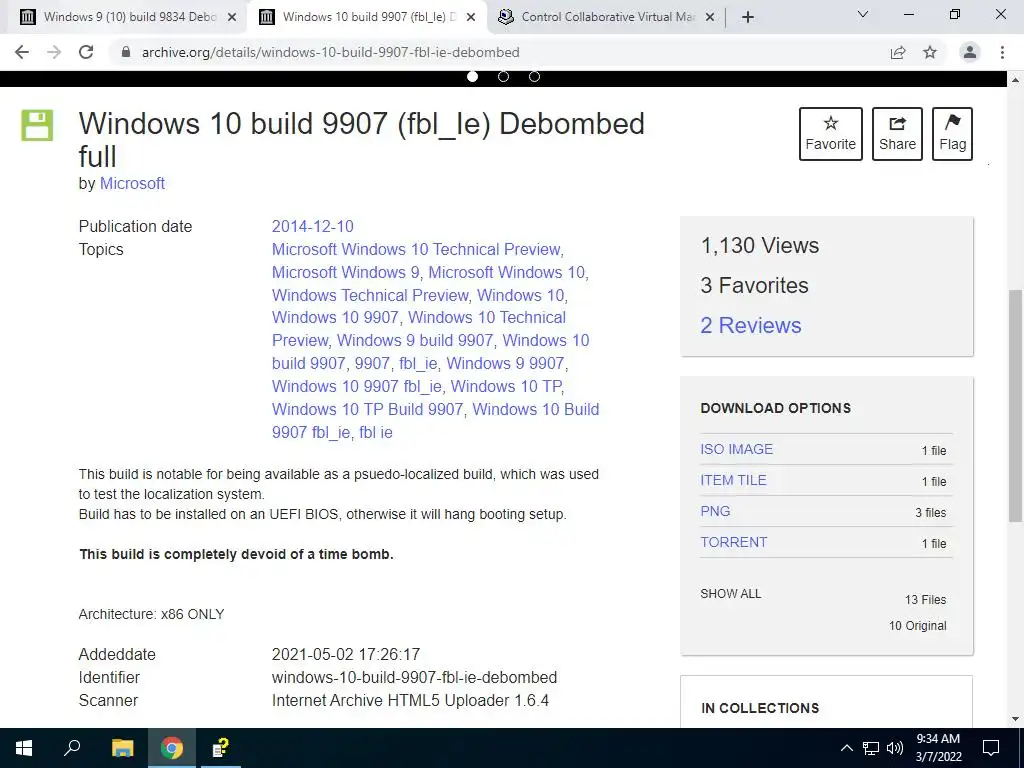Click the question-mark app in taskbar
The width and height of the screenshot is (1024, 768).
pyautogui.click(x=221, y=748)
